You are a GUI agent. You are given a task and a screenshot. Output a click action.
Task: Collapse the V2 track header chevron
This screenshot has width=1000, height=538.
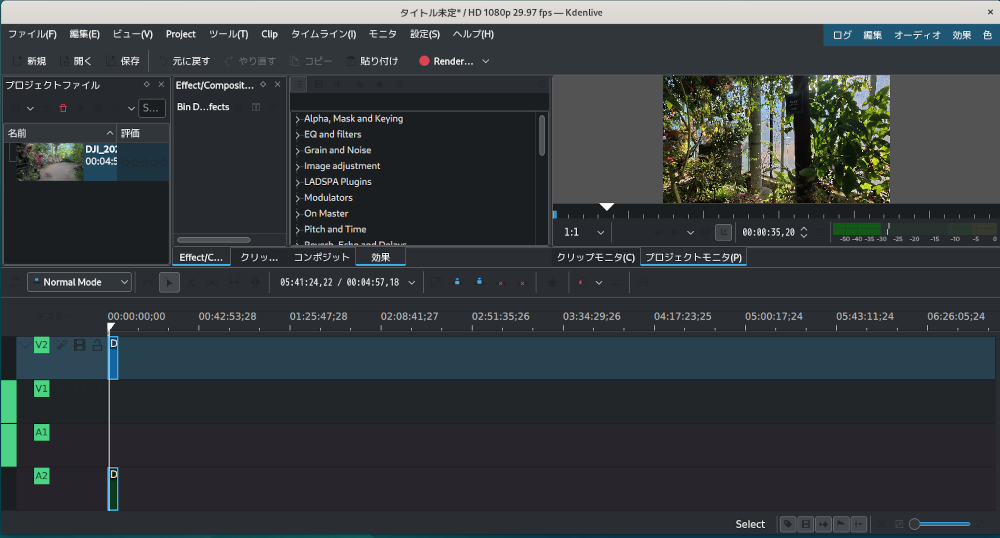pos(25,345)
